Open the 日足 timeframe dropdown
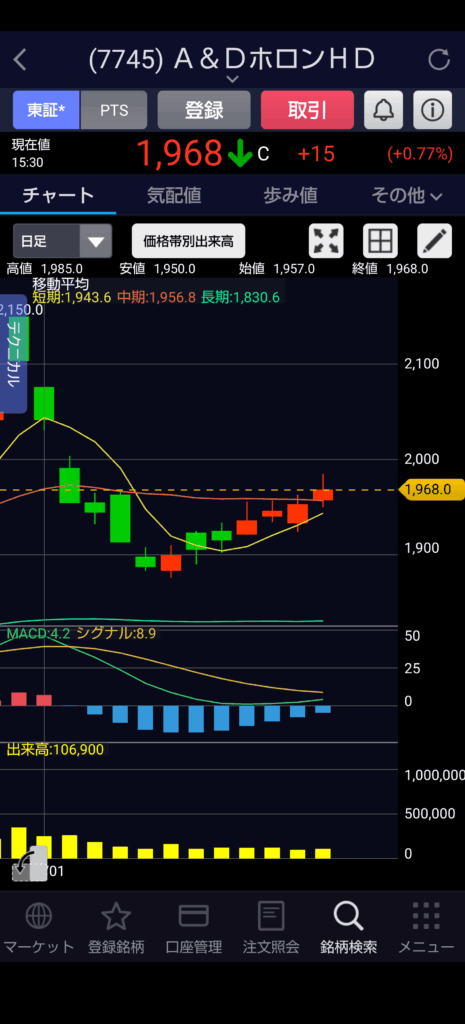The width and height of the screenshot is (465, 1024). [63, 241]
